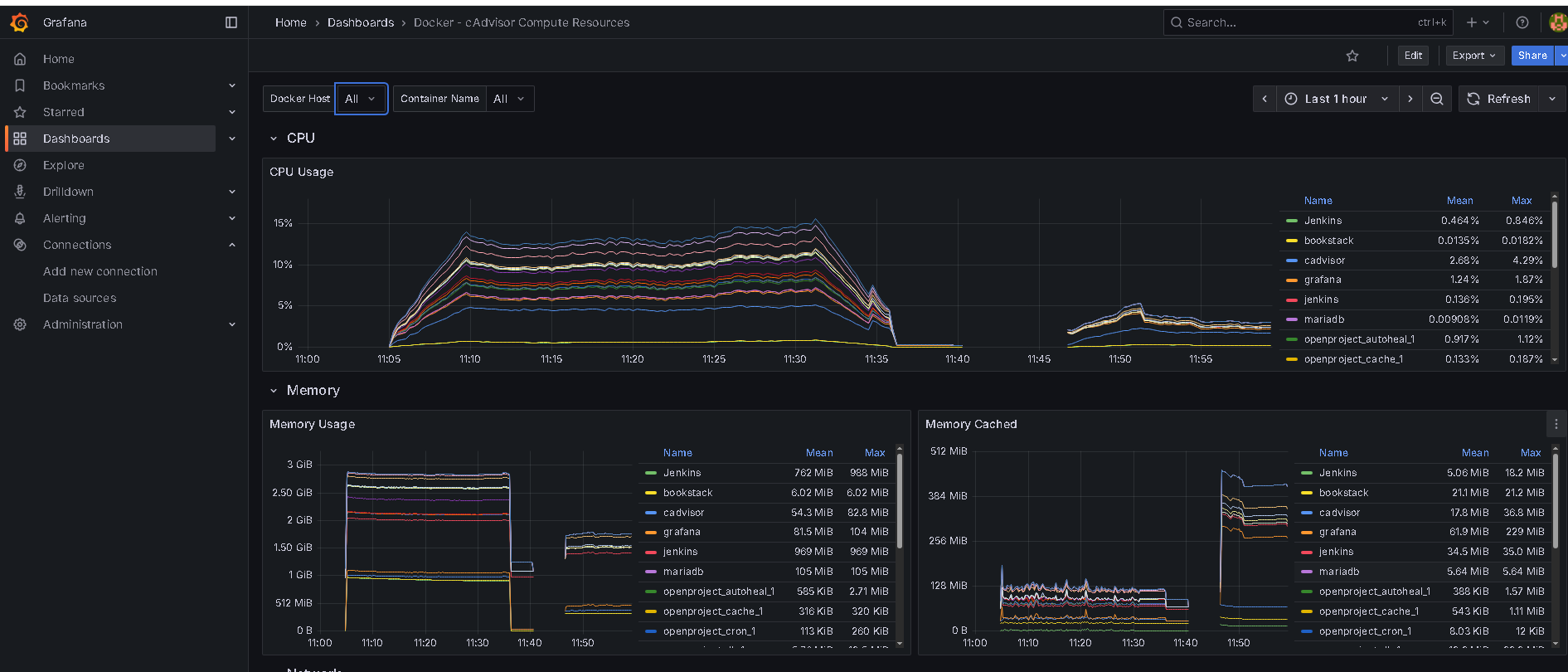Zoom out the time range icon
1568x672 pixels.
1437,99
